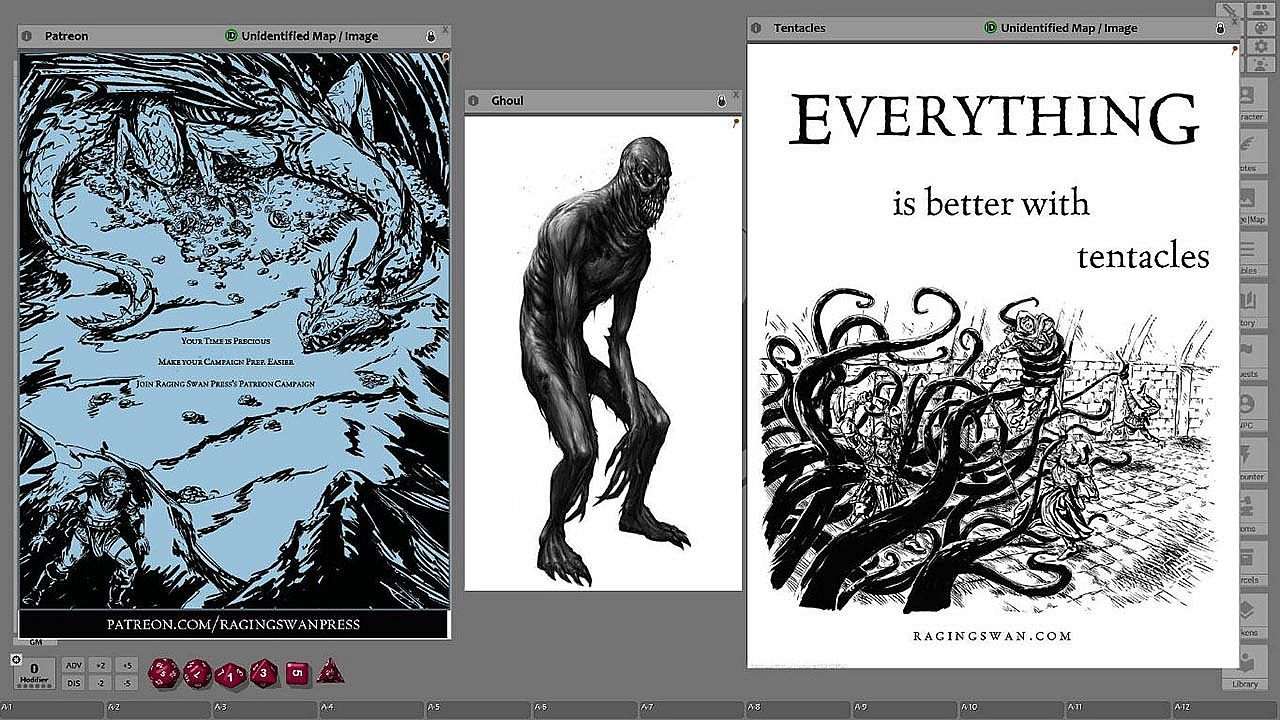Toggle the ADV advantage button

(74, 665)
